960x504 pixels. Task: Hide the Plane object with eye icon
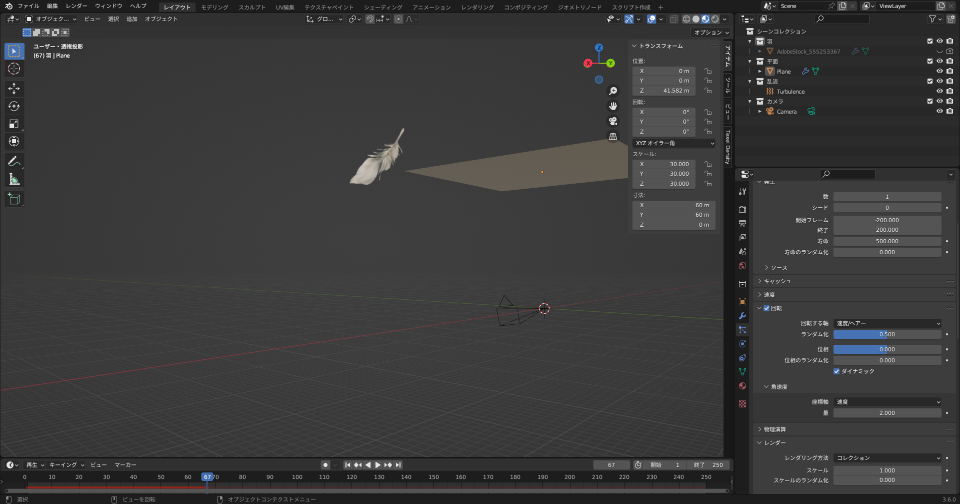940,72
